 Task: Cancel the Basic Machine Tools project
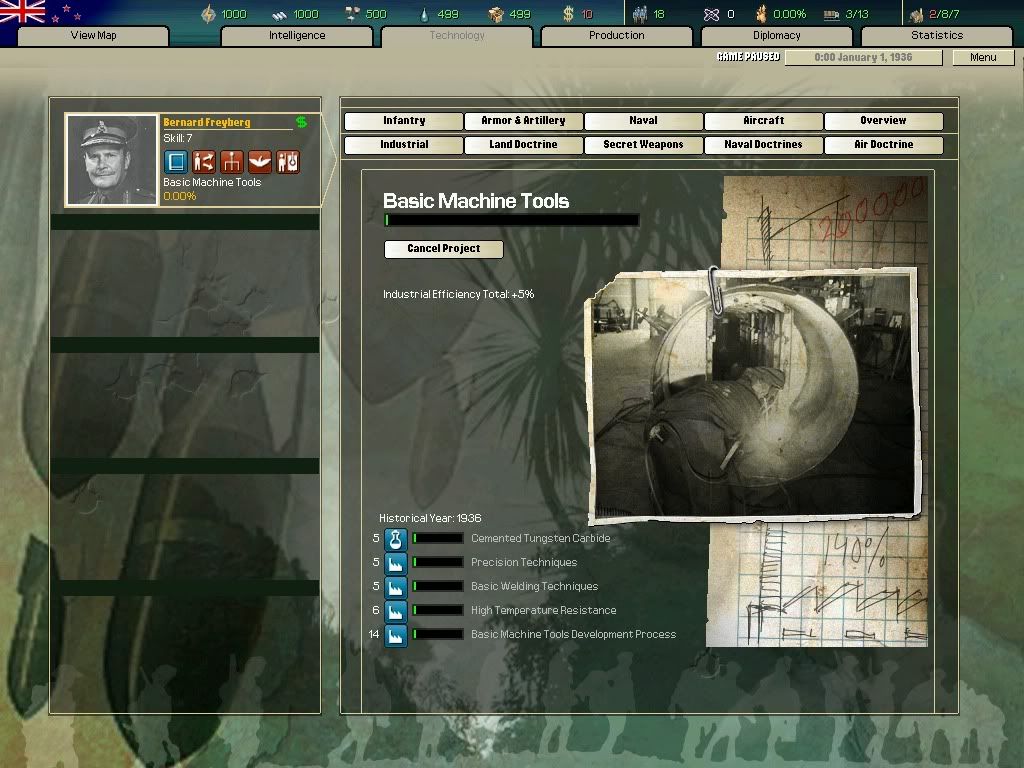coord(443,249)
